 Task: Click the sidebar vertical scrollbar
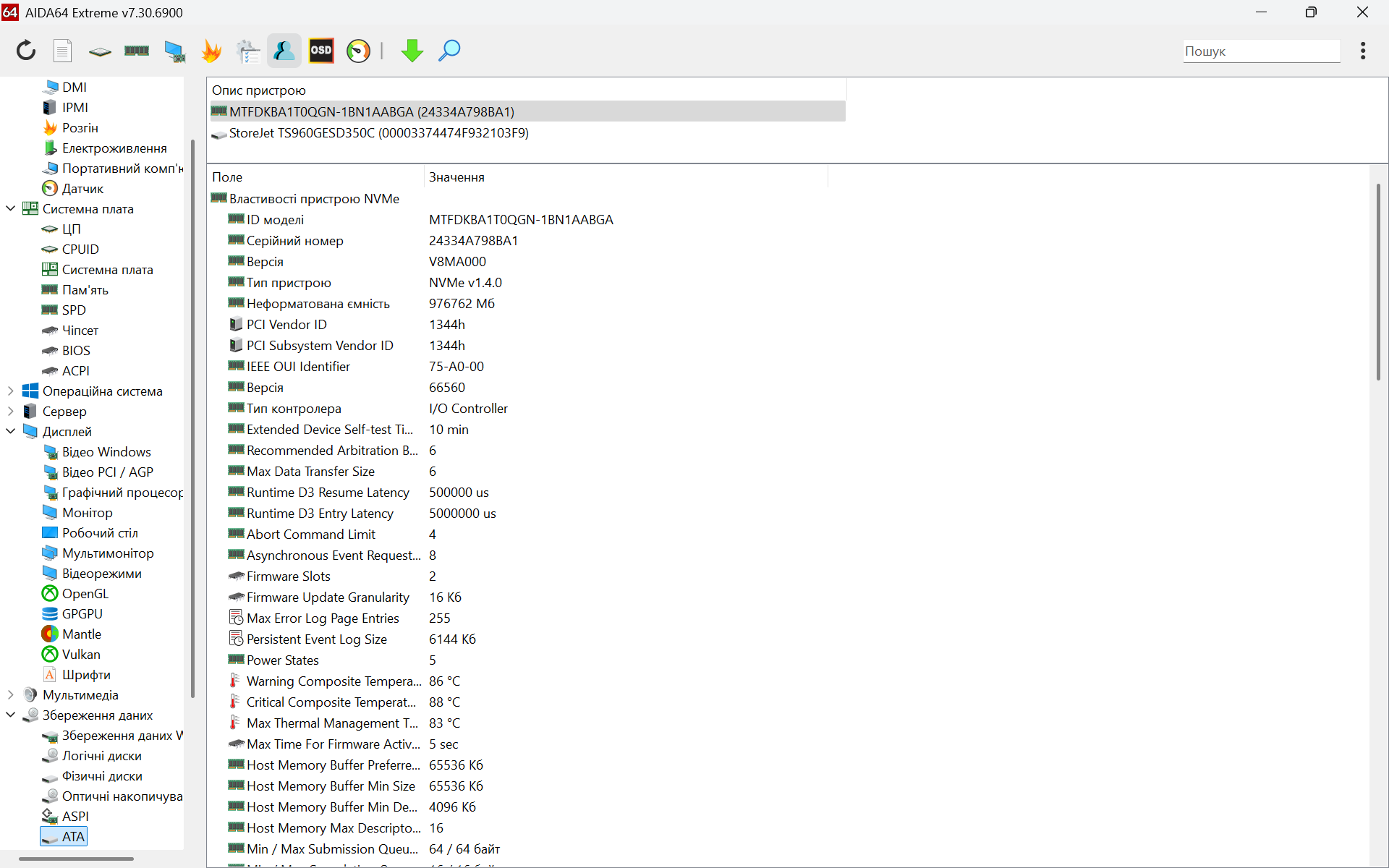click(192, 418)
